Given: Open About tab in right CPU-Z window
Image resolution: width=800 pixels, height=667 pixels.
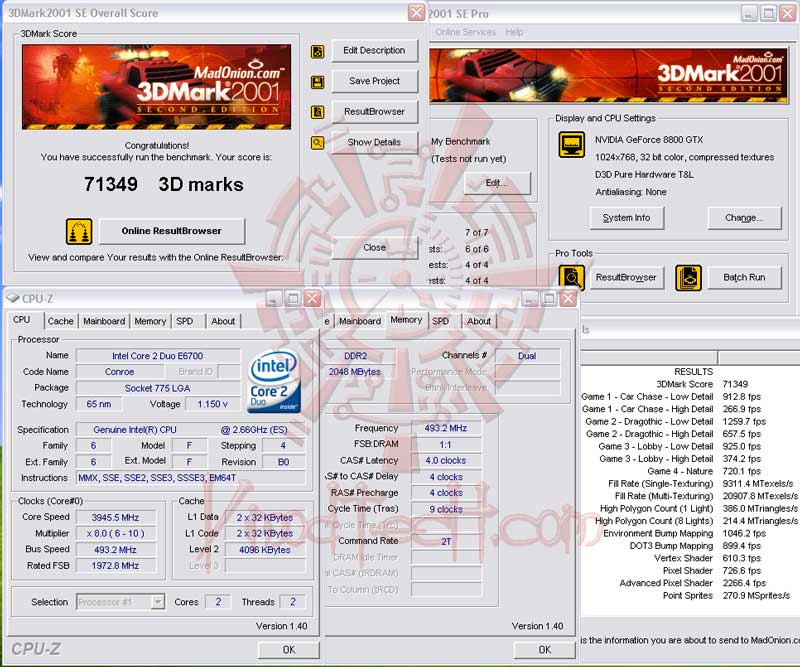Looking at the screenshot, I should [x=479, y=322].
